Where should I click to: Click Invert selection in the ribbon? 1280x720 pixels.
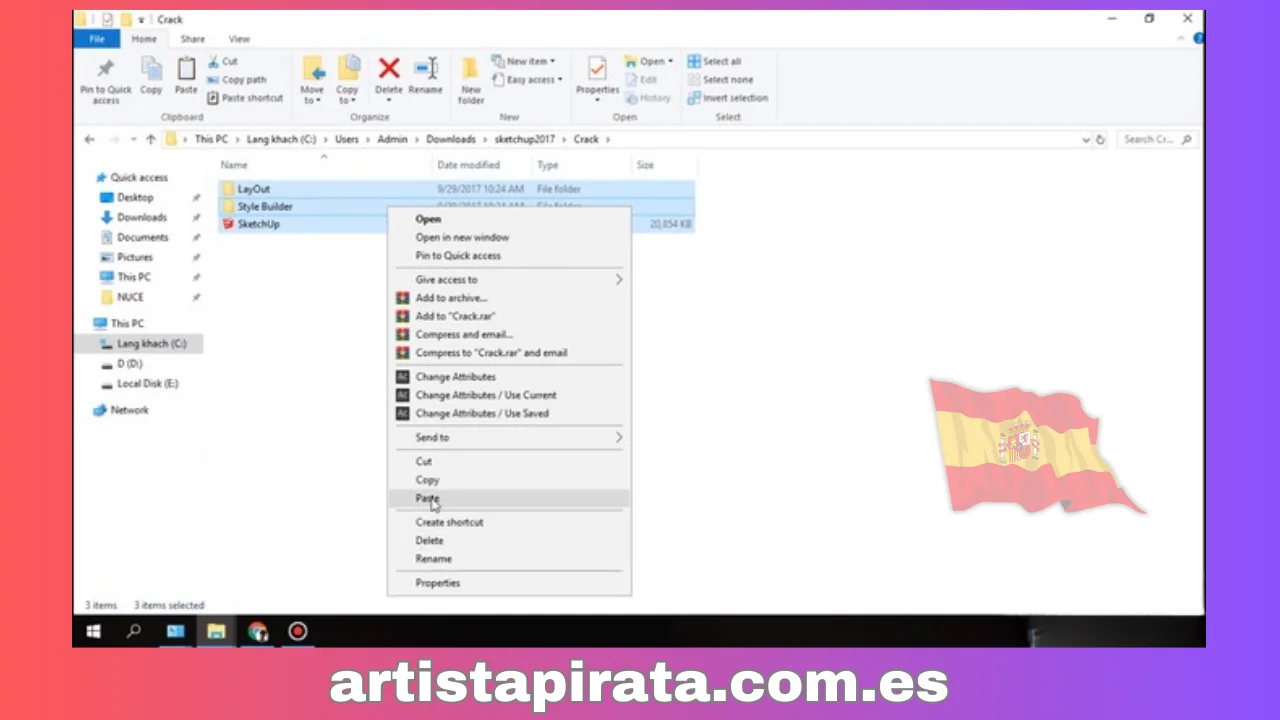pos(727,98)
